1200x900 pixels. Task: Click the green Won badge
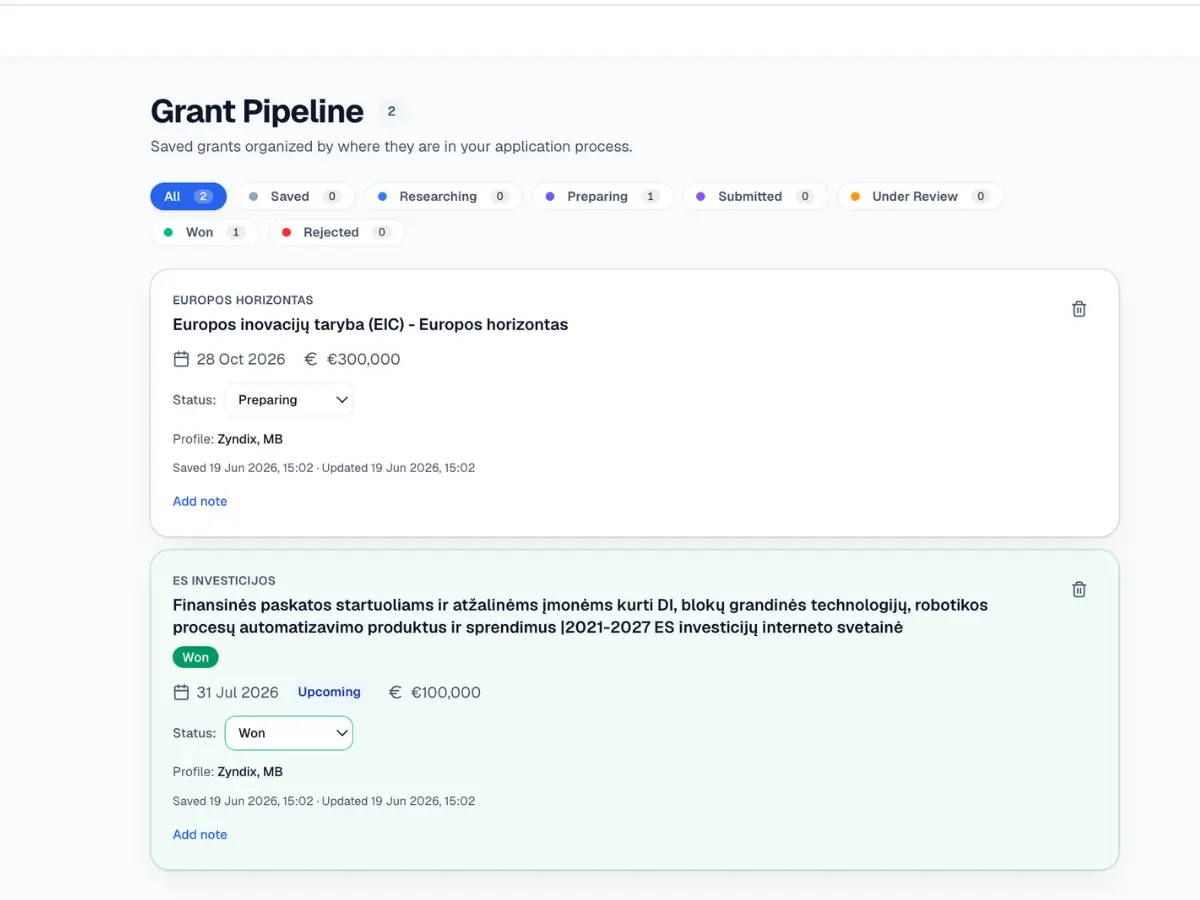(x=196, y=657)
